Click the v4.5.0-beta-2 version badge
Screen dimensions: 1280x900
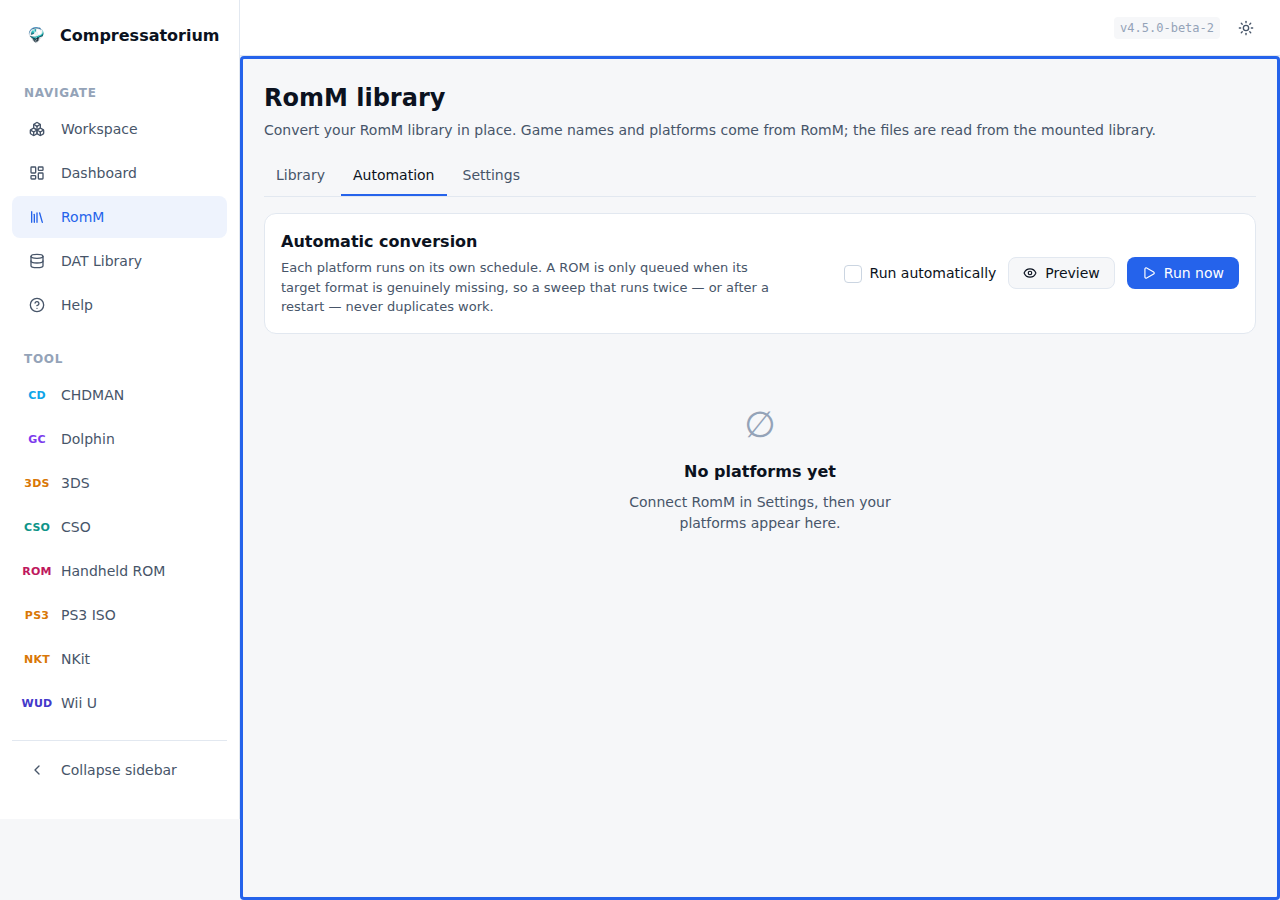coord(1167,28)
